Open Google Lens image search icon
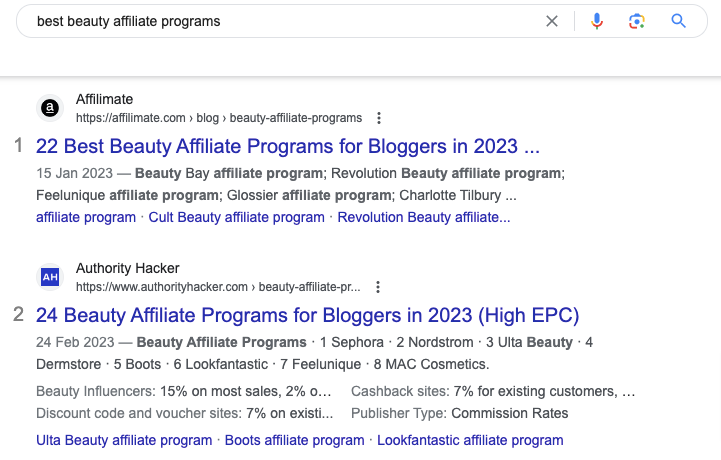 [x=637, y=21]
